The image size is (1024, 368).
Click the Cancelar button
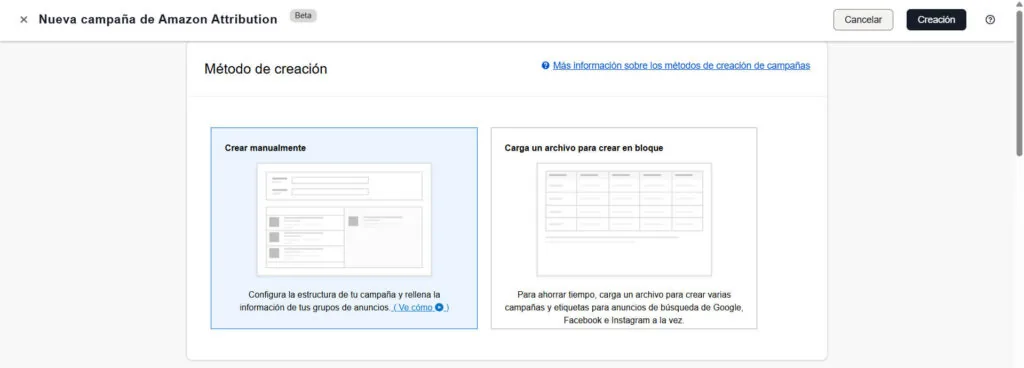tap(863, 20)
